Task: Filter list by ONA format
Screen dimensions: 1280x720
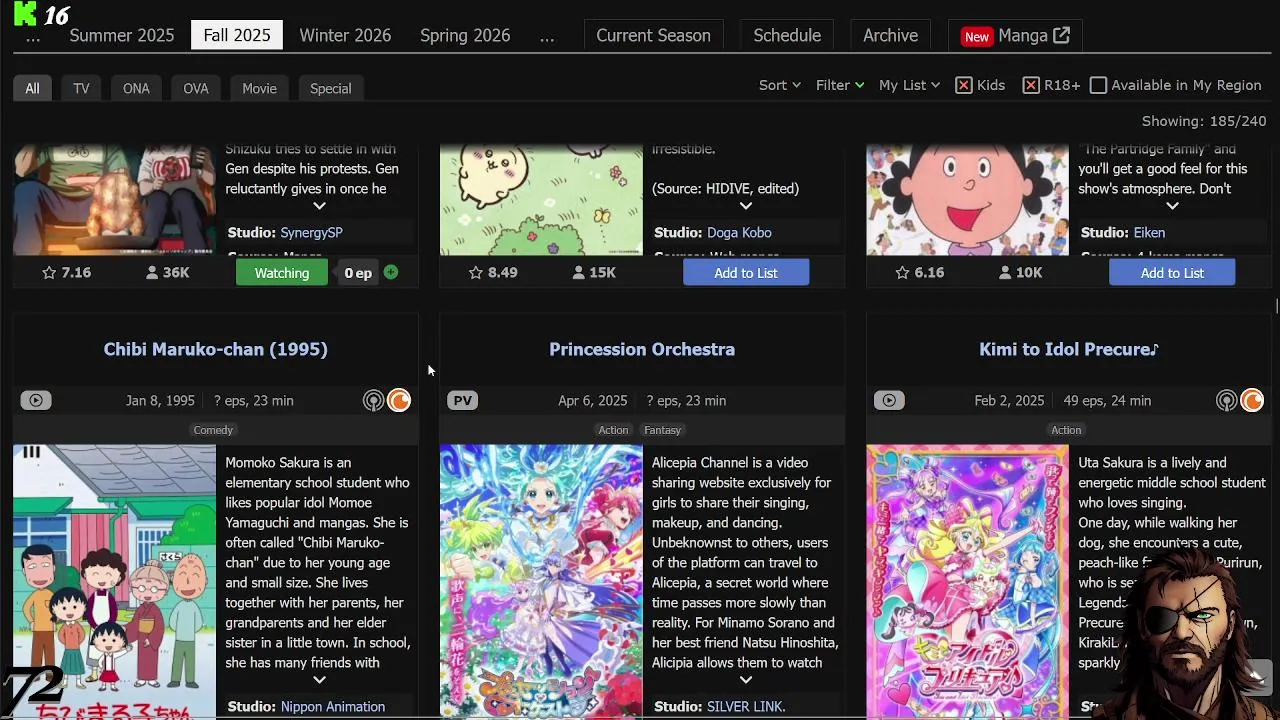Action: (136, 88)
